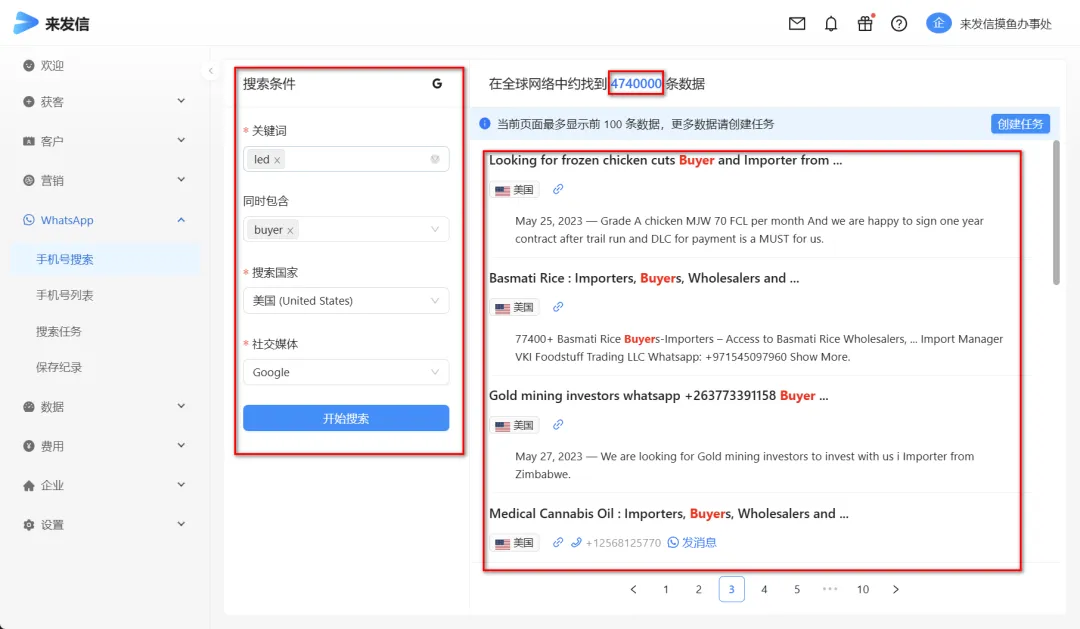1080x629 pixels.
Task: Go to 搜索任务 menu item
Action: 59,331
